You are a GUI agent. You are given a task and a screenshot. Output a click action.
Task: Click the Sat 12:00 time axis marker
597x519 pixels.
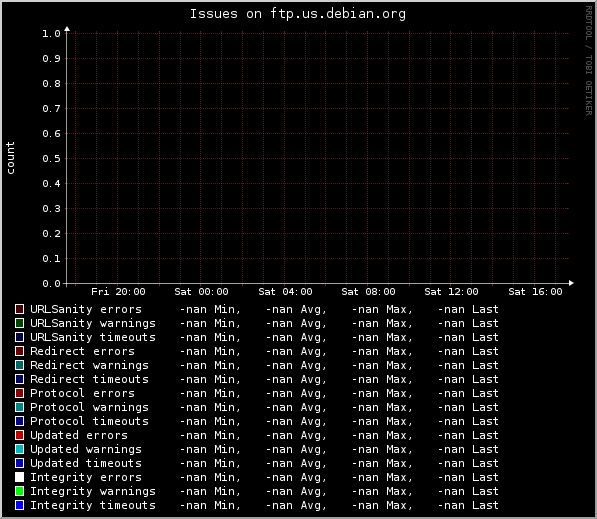451,292
